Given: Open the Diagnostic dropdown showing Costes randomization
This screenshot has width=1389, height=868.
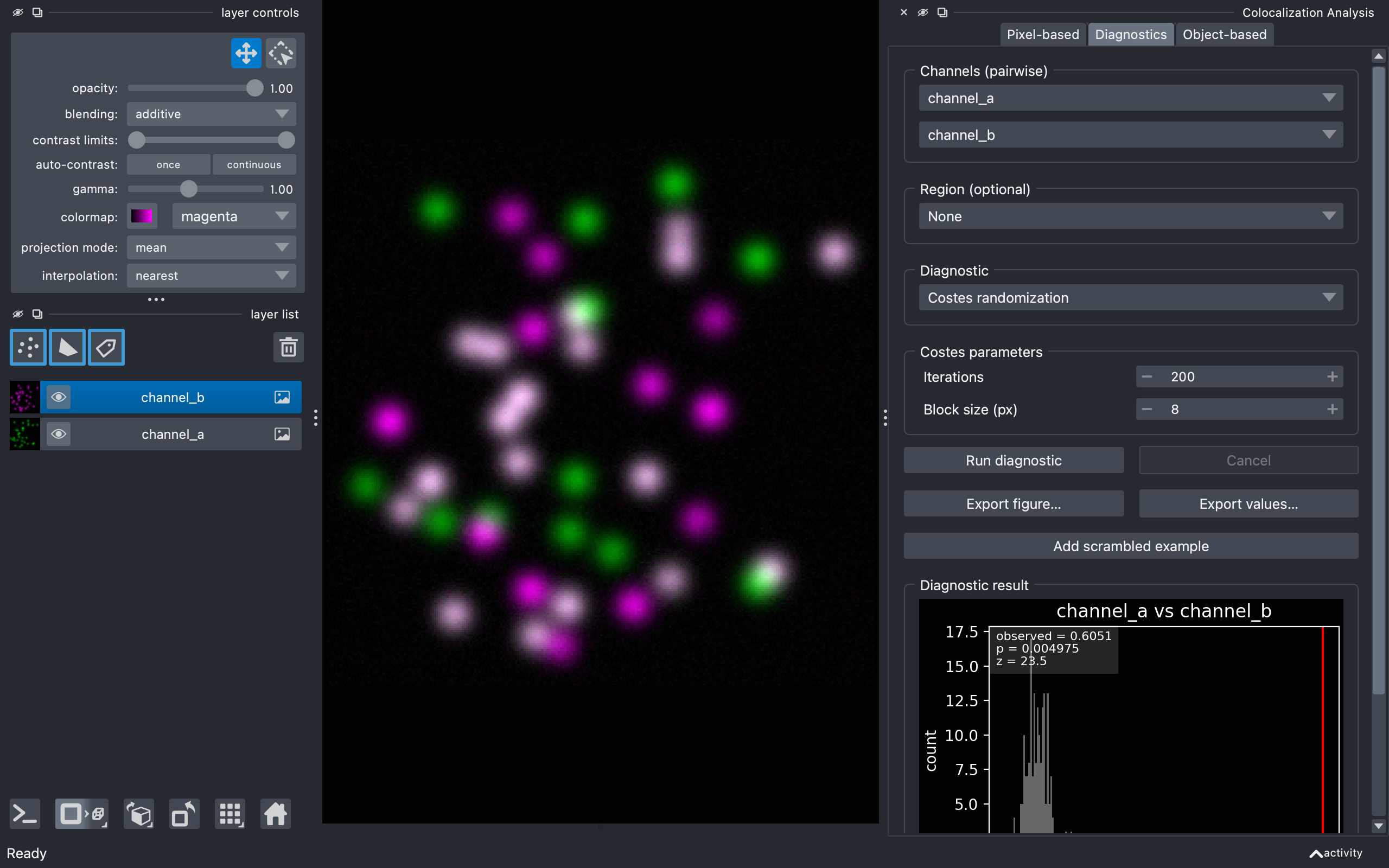Looking at the screenshot, I should [x=1131, y=298].
